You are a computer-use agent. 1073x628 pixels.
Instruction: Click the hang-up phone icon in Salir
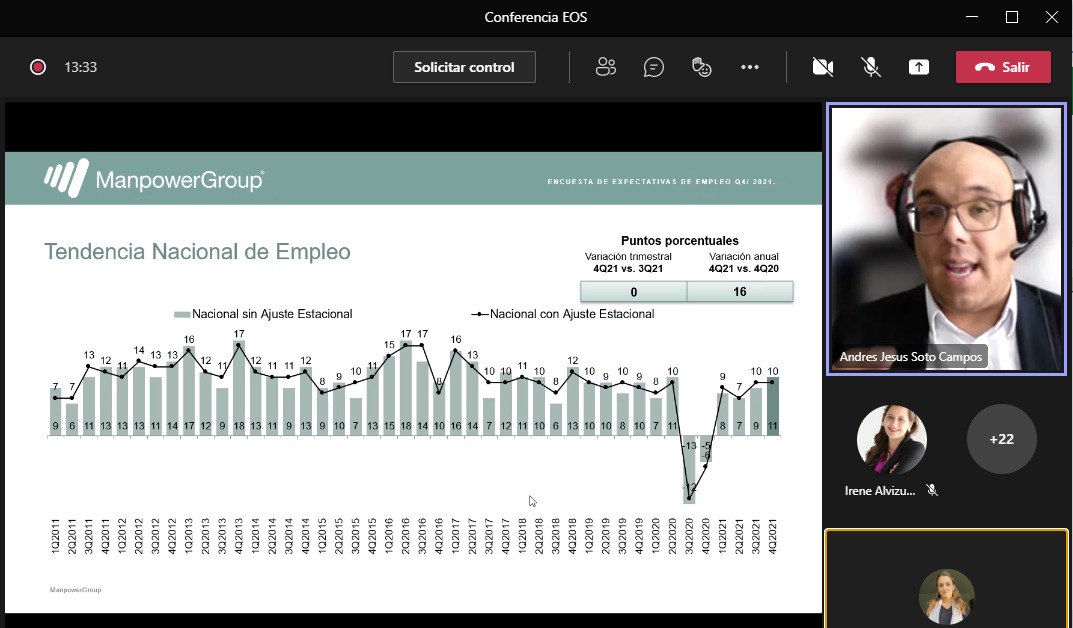[984, 67]
